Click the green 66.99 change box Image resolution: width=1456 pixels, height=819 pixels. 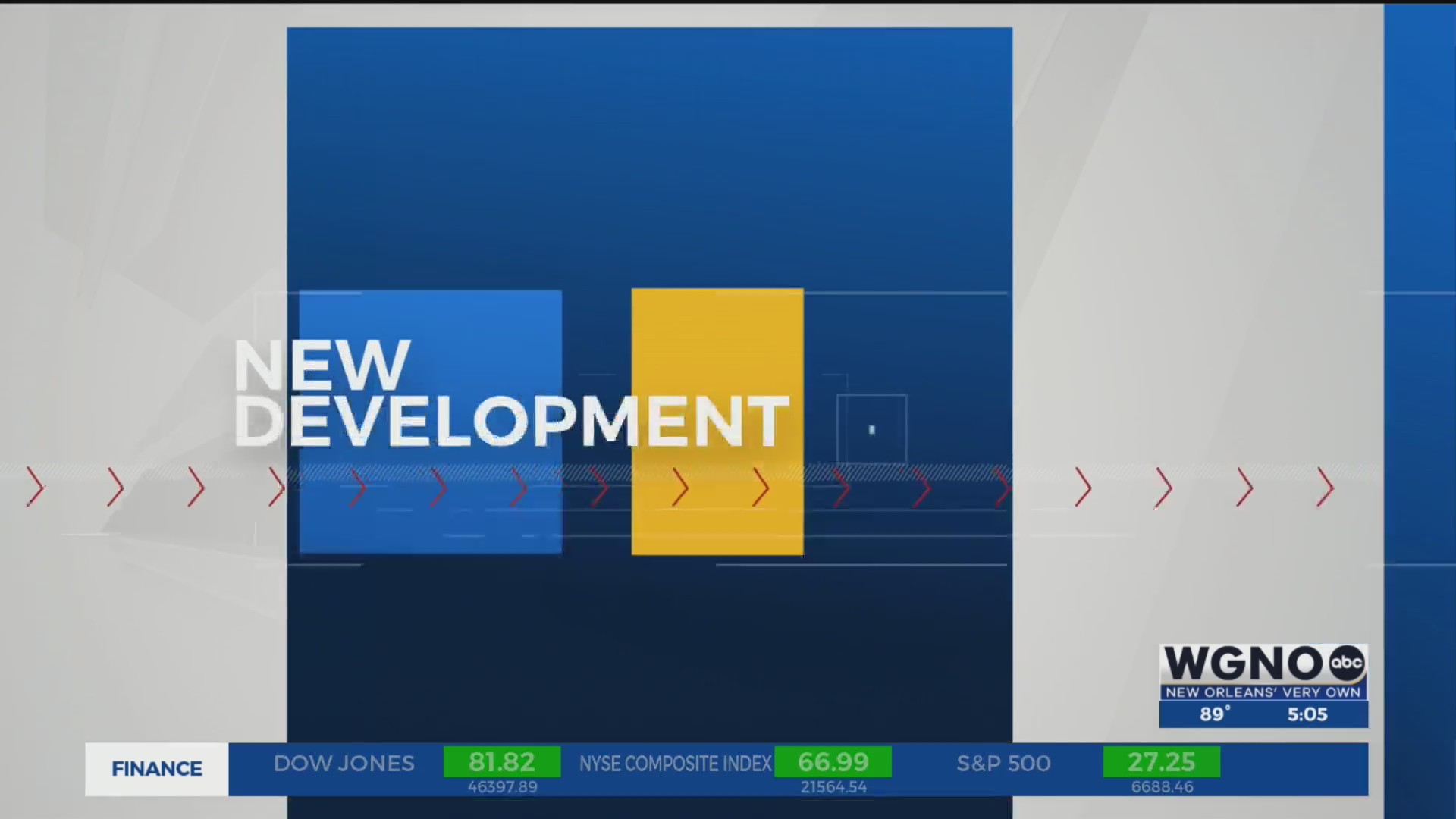[833, 761]
